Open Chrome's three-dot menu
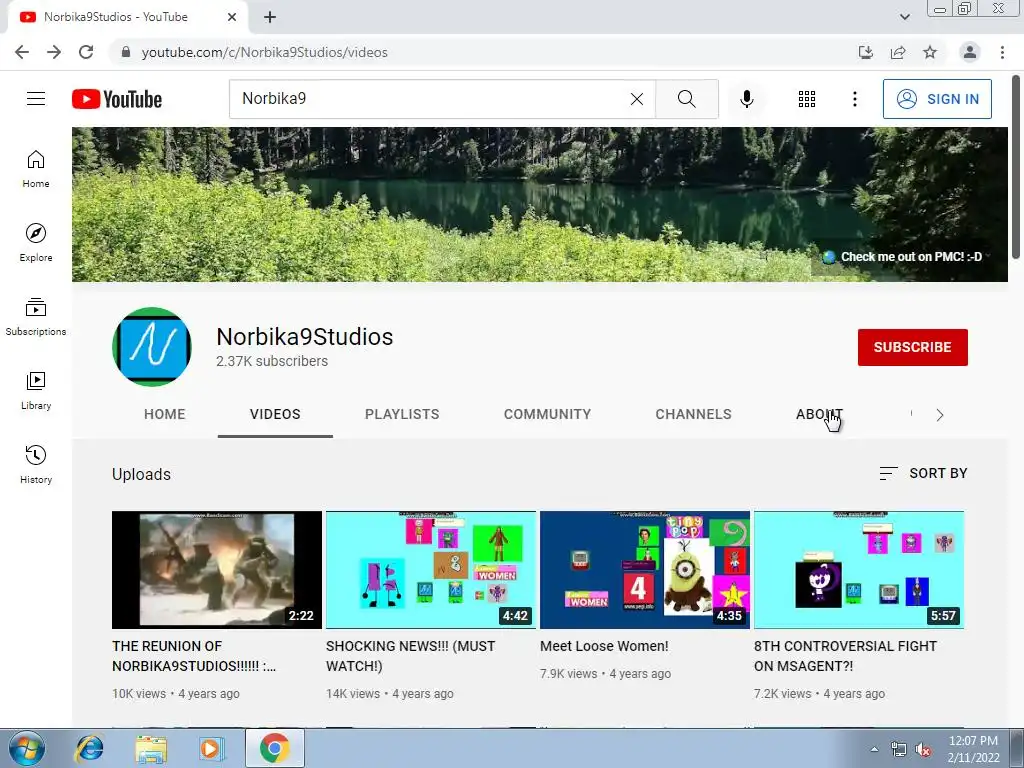This screenshot has height=768, width=1024. click(1002, 52)
